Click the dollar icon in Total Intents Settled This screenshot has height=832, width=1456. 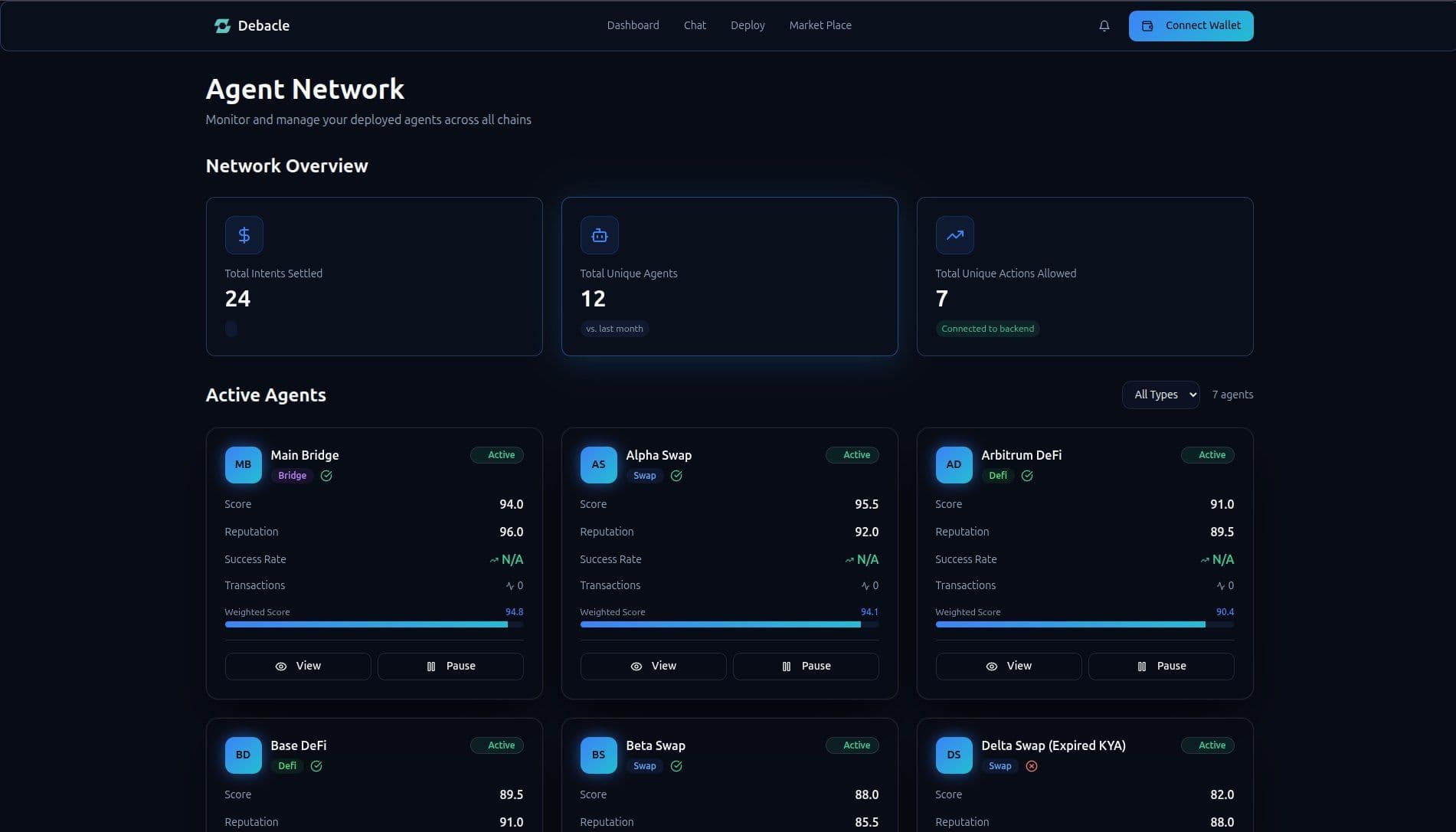click(244, 235)
